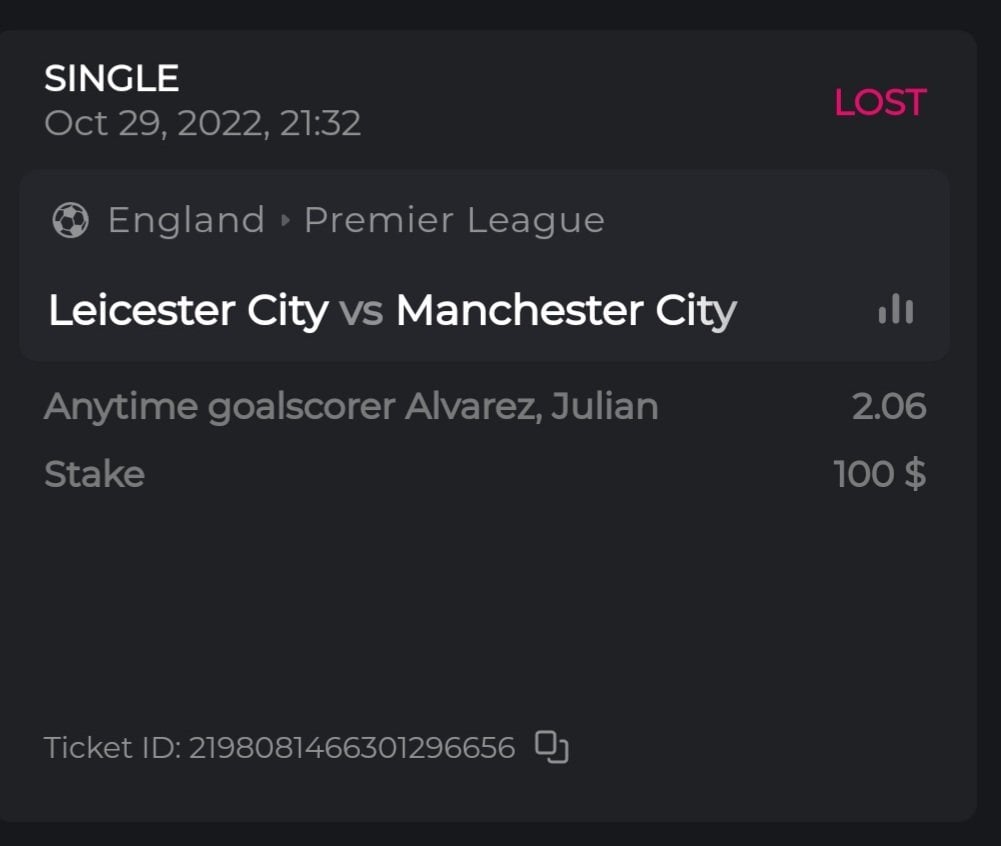Click the 'vs' text between teams
This screenshot has width=1001, height=846.
click(x=361, y=311)
